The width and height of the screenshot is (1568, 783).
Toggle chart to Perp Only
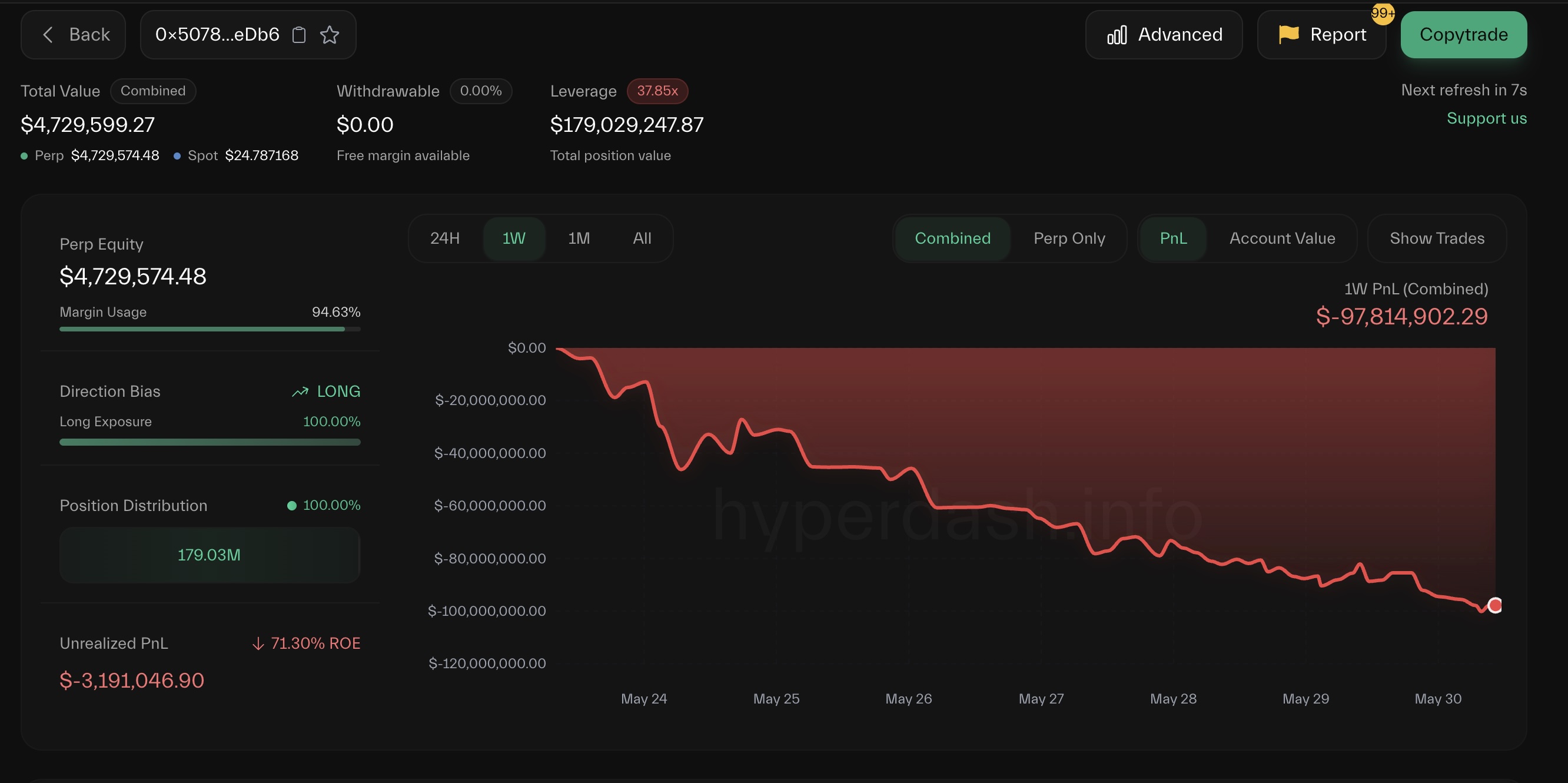tap(1069, 238)
